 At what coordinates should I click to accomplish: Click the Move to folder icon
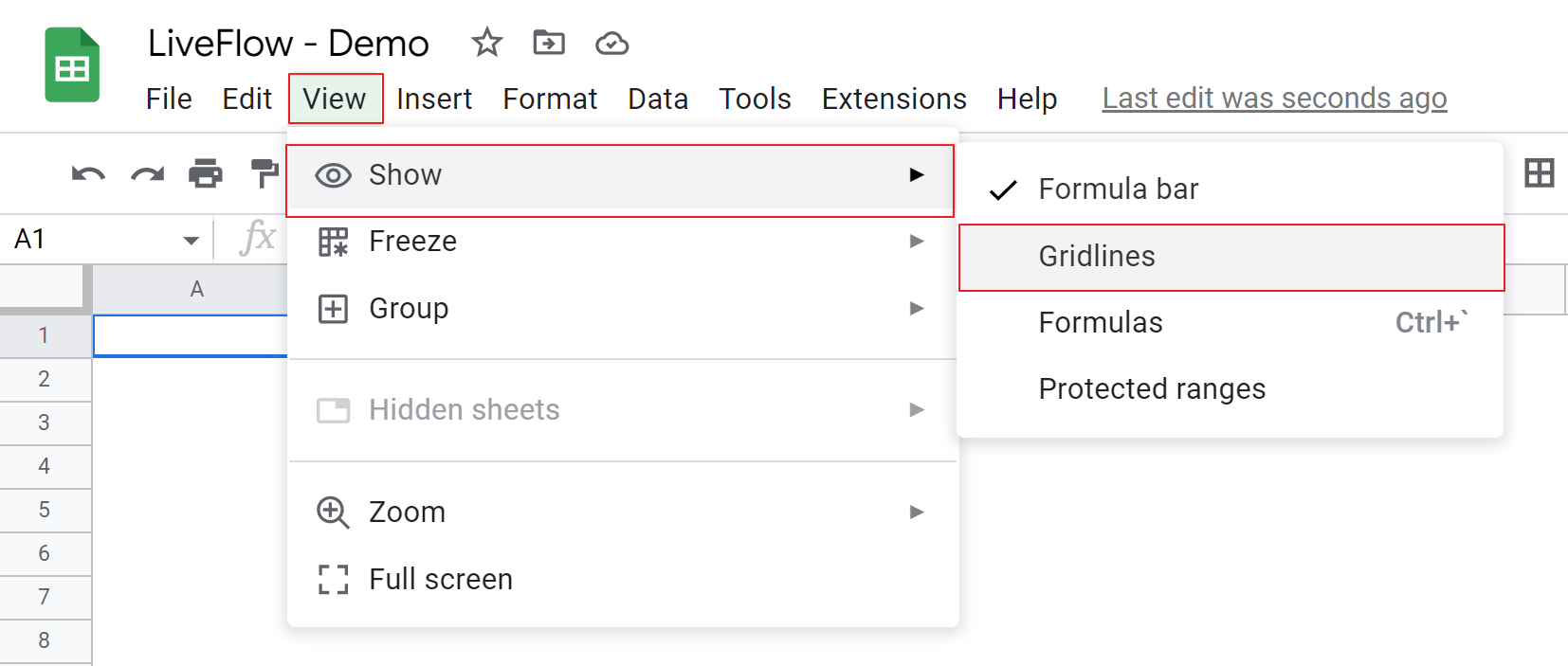coord(548,43)
